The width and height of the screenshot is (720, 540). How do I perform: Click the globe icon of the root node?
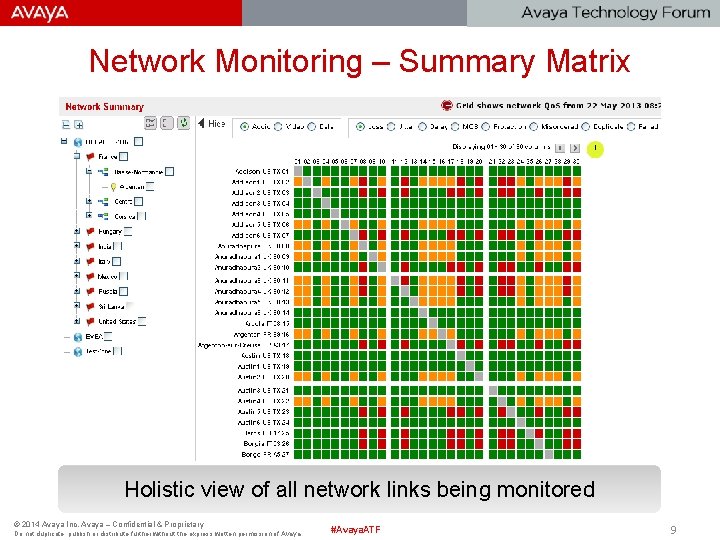[78, 142]
